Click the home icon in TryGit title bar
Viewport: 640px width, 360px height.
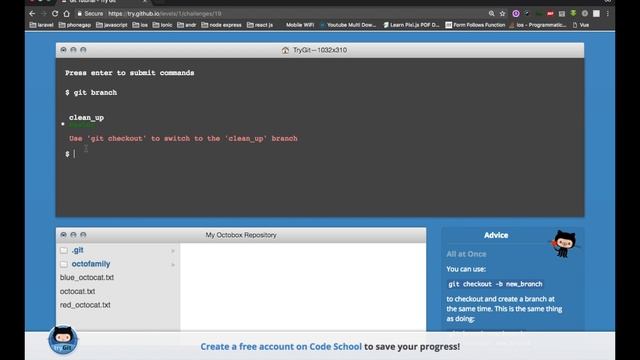285,50
